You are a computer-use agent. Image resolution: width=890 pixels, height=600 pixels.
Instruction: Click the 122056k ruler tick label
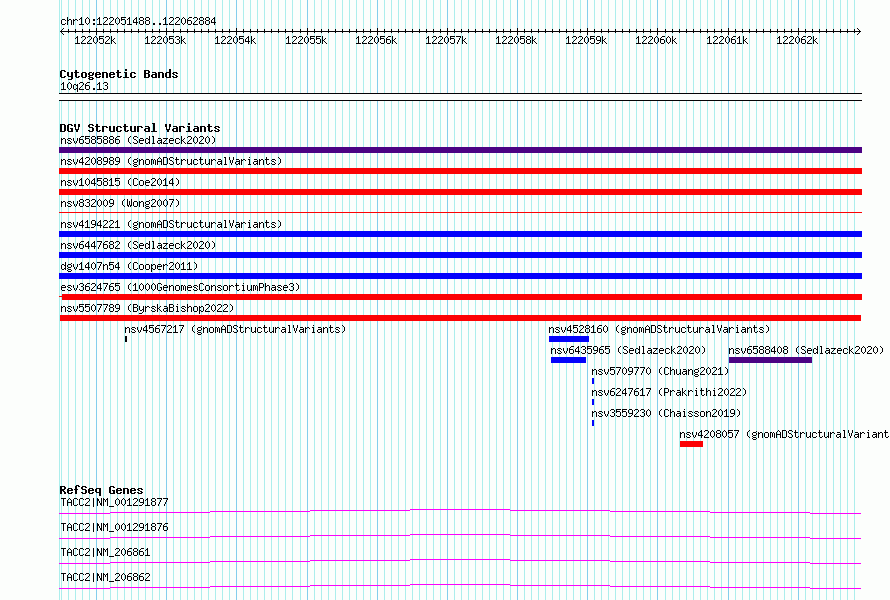tap(376, 40)
